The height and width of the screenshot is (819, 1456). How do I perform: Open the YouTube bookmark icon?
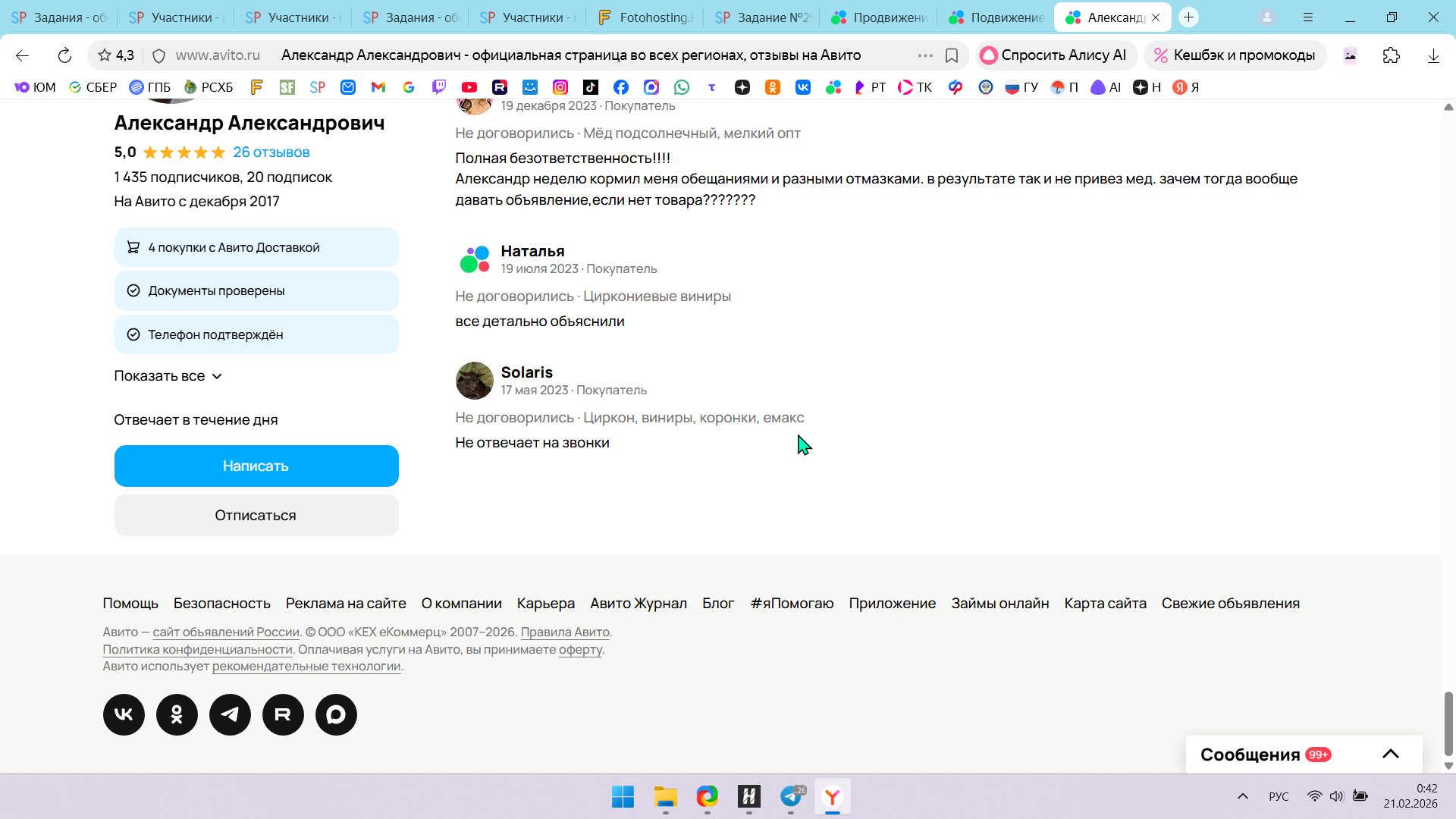tap(469, 87)
